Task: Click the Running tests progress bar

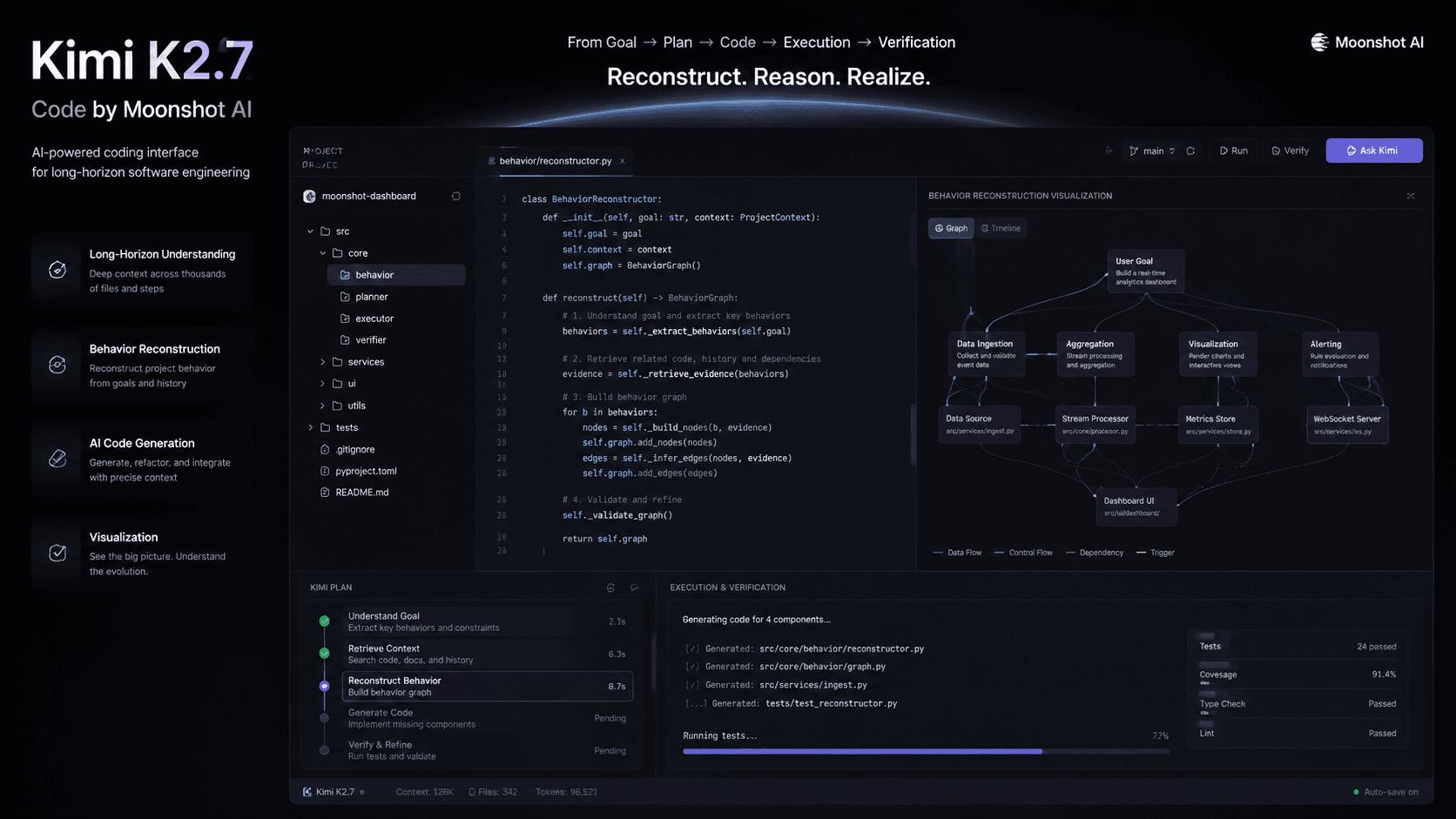Action: [x=926, y=751]
